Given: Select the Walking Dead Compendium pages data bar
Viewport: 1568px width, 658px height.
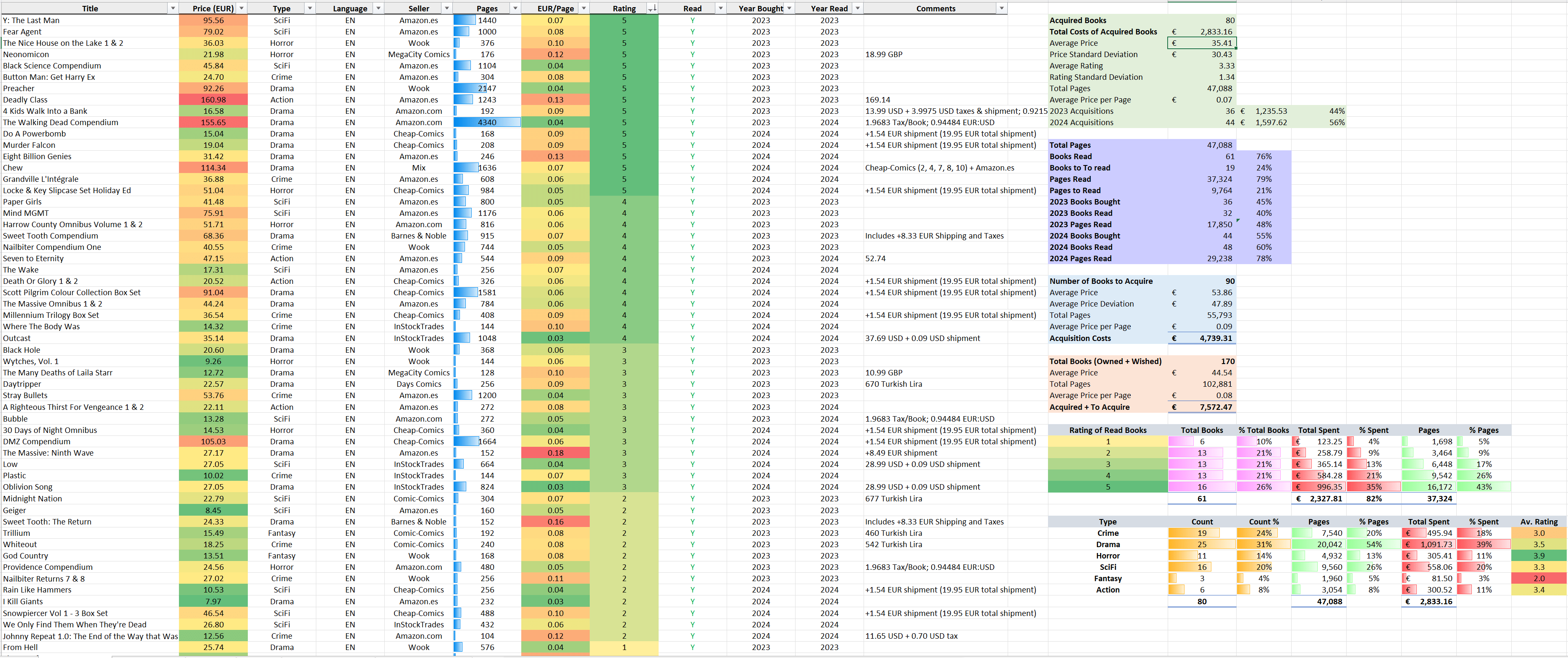Looking at the screenshot, I should pyautogui.click(x=487, y=122).
